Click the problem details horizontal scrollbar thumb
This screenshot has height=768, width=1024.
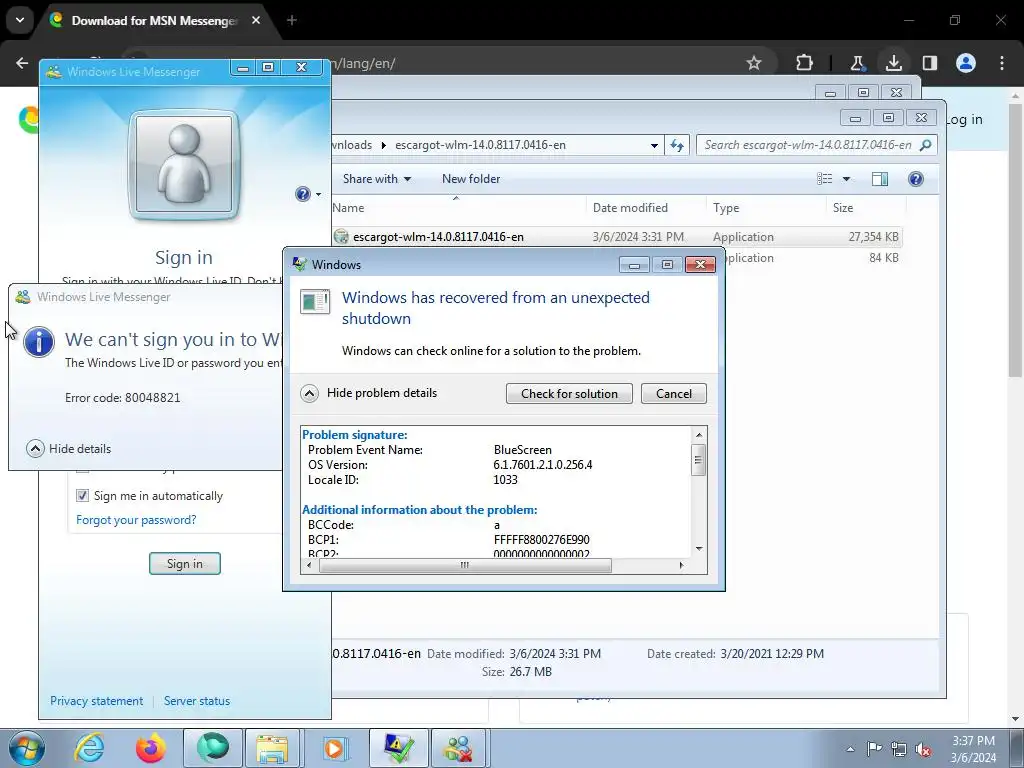point(465,566)
